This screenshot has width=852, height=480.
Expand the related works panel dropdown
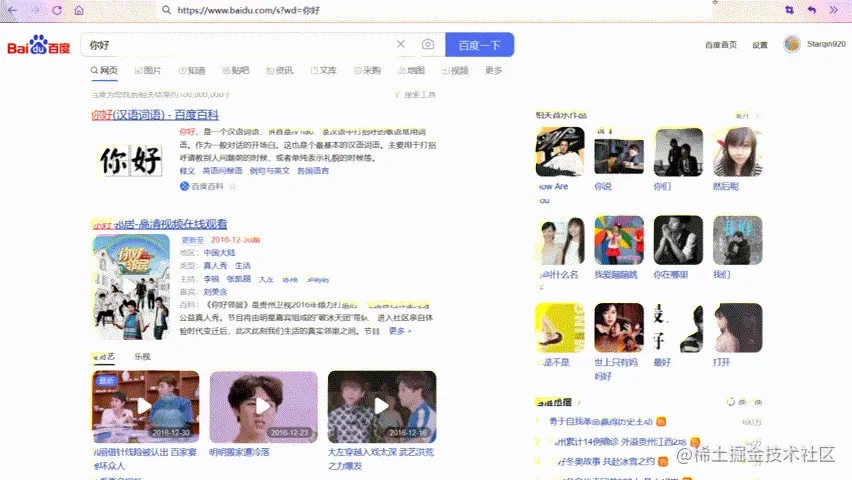(x=749, y=115)
